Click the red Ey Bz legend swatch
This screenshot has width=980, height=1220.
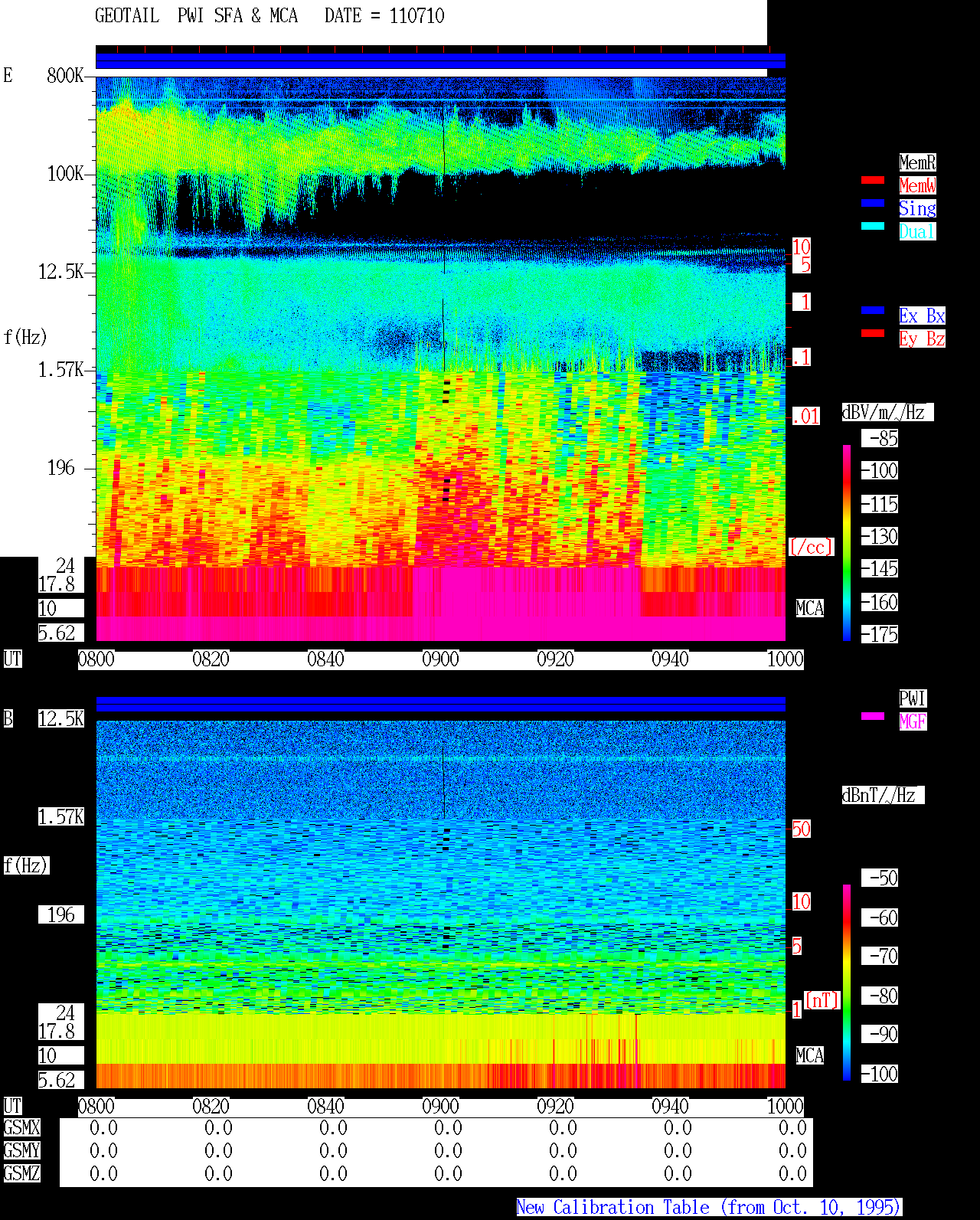tap(873, 333)
